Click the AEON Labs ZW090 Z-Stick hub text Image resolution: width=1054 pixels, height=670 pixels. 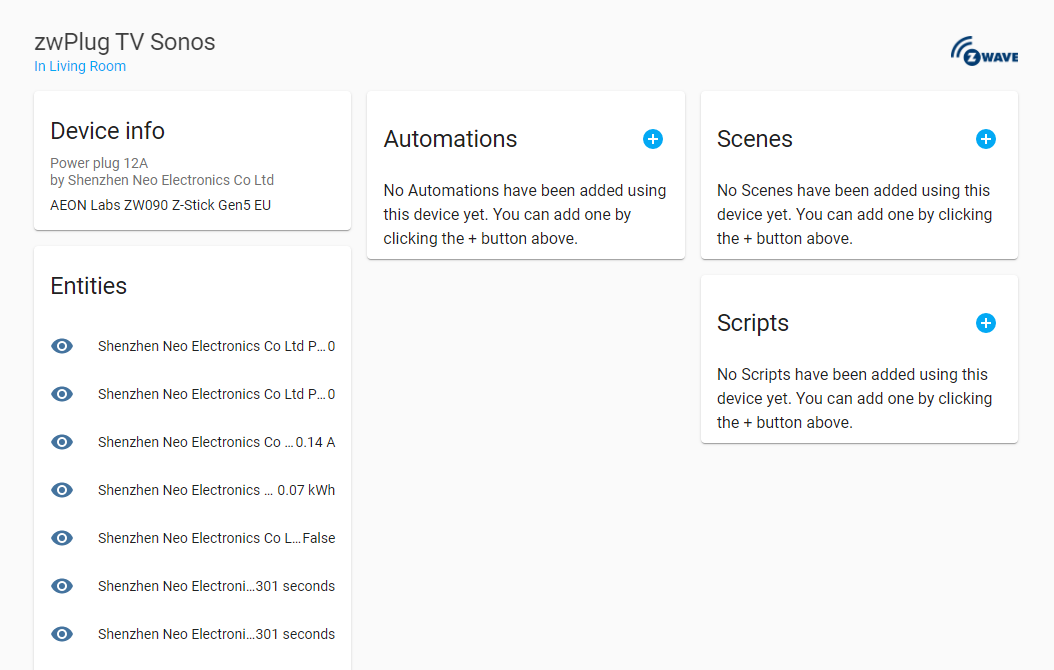coord(160,205)
